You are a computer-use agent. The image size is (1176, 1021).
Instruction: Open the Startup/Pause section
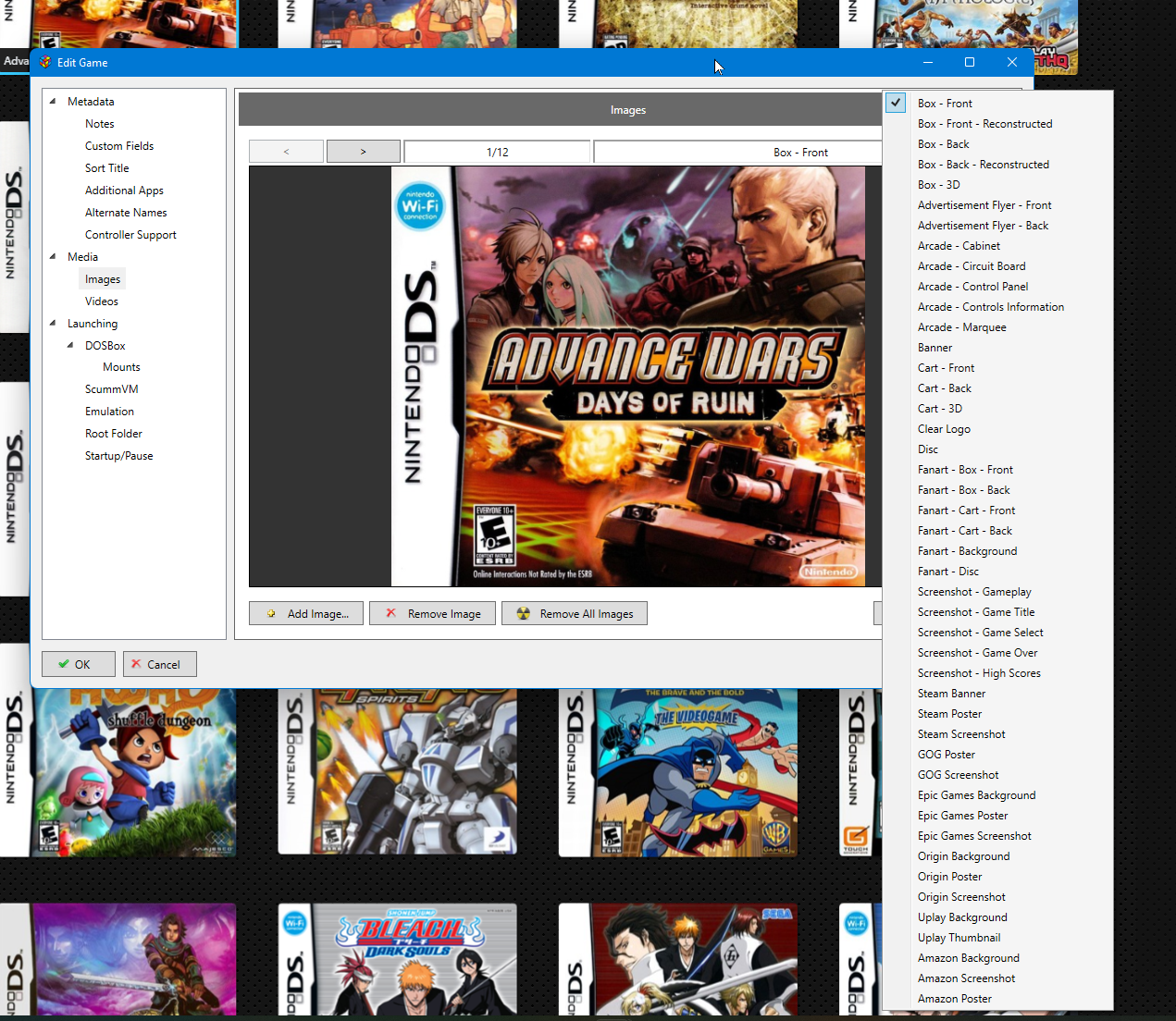[x=119, y=456]
